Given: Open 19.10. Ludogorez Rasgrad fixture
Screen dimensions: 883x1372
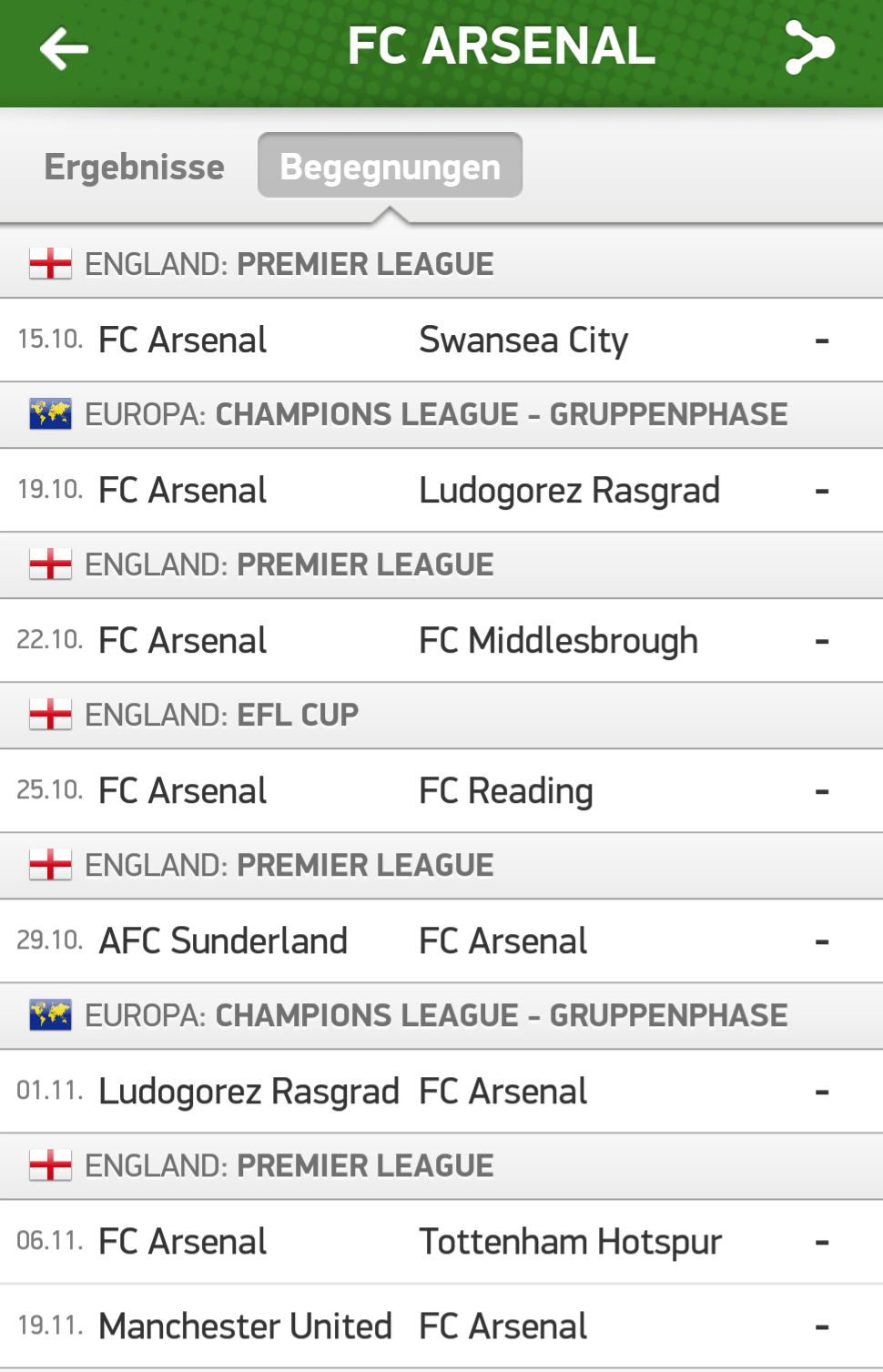Looking at the screenshot, I should tap(441, 491).
